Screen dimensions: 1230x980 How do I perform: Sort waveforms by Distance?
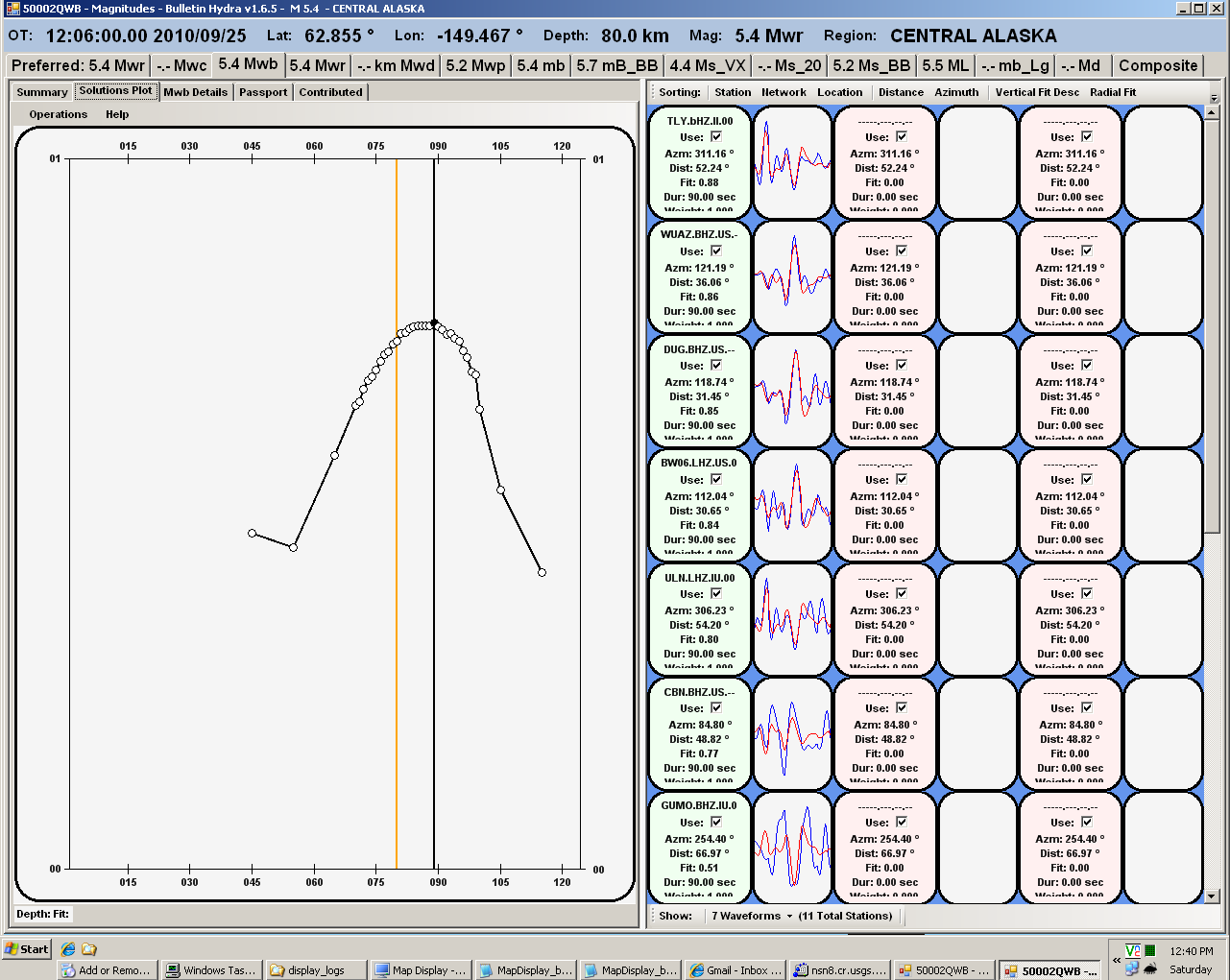(x=901, y=92)
